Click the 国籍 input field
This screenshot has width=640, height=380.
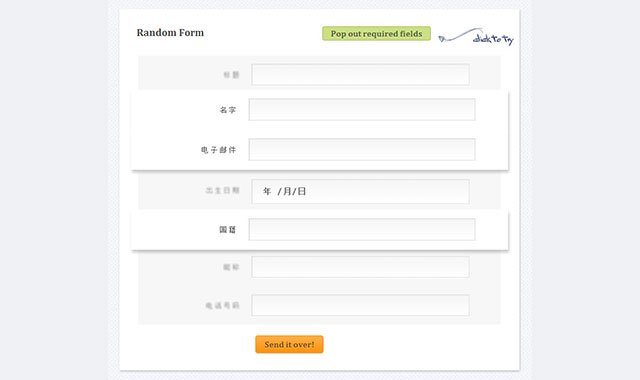coord(362,229)
